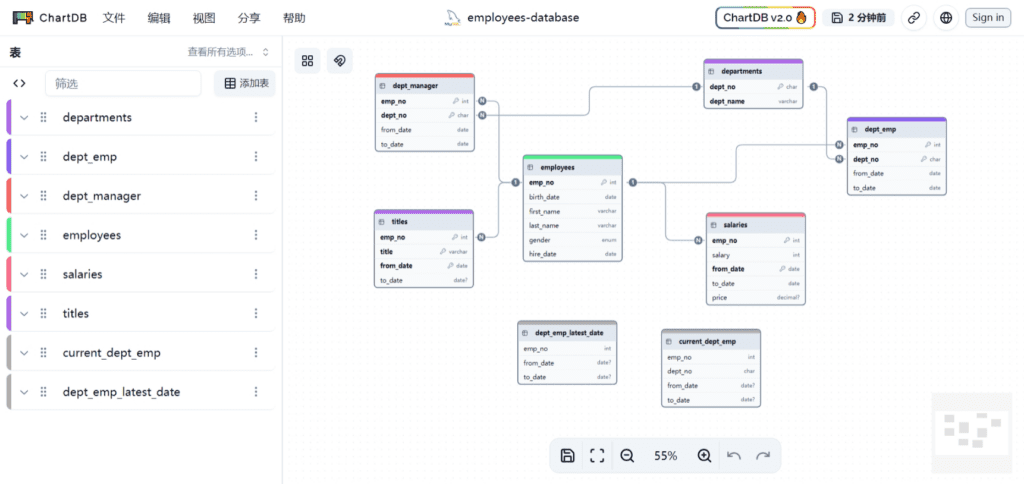
Task: Open the three-dot menu for salaries table
Action: tap(256, 274)
